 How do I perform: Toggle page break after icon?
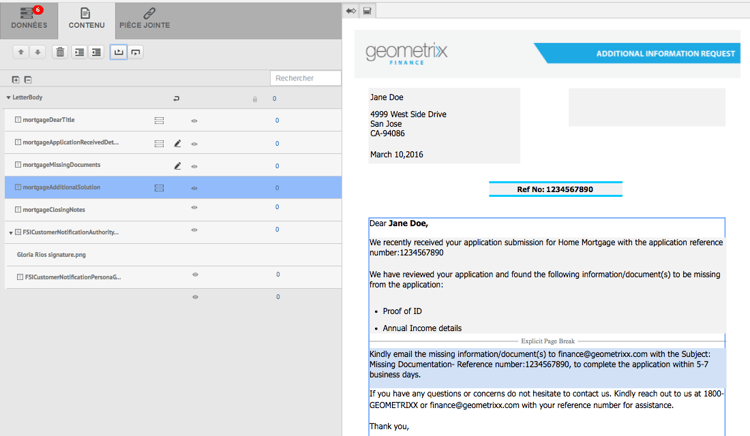136,52
